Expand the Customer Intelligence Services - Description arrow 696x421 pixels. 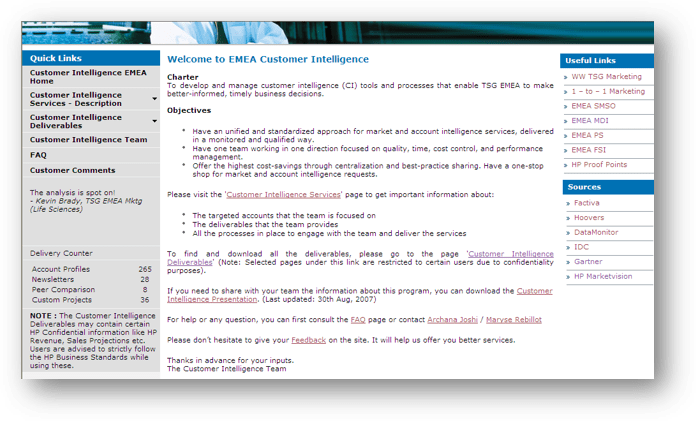(x=154, y=99)
